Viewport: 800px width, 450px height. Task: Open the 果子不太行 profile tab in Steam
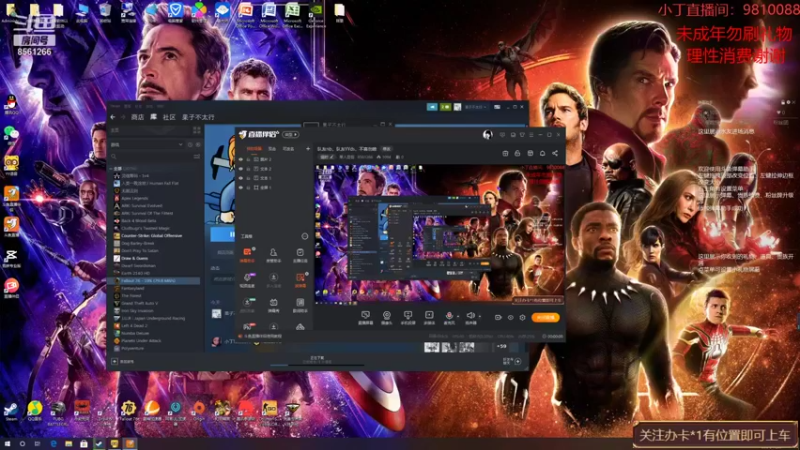[198, 117]
